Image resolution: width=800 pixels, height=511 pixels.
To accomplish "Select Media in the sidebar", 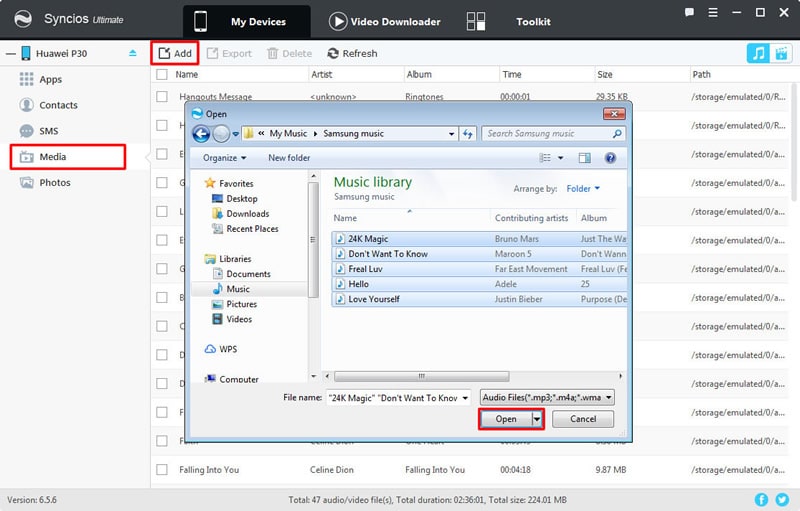I will click(x=67, y=157).
